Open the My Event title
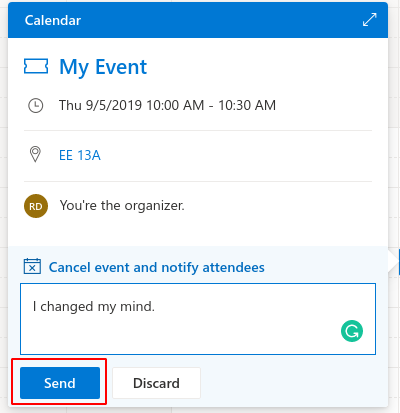Image resolution: width=400 pixels, height=413 pixels. pos(103,67)
